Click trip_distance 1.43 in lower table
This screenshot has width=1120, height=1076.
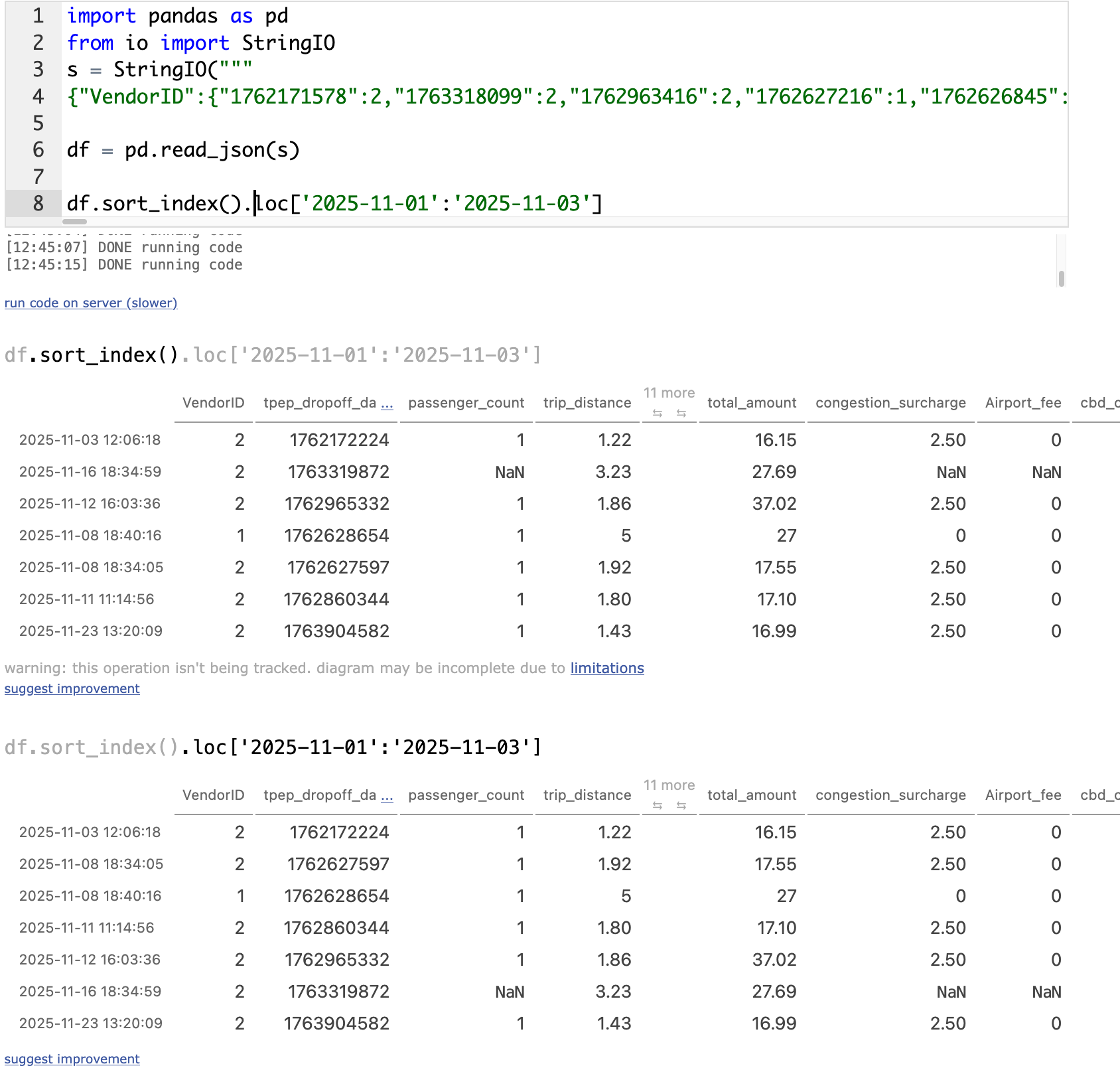614,1024
